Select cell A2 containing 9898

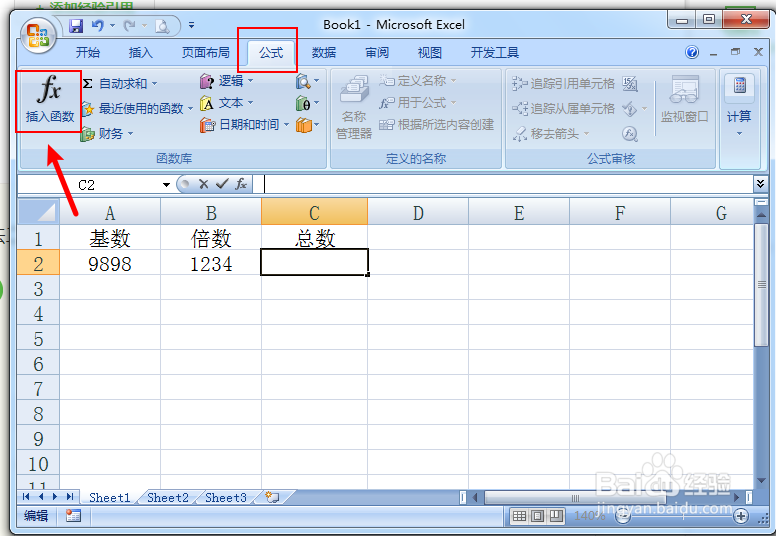110,263
